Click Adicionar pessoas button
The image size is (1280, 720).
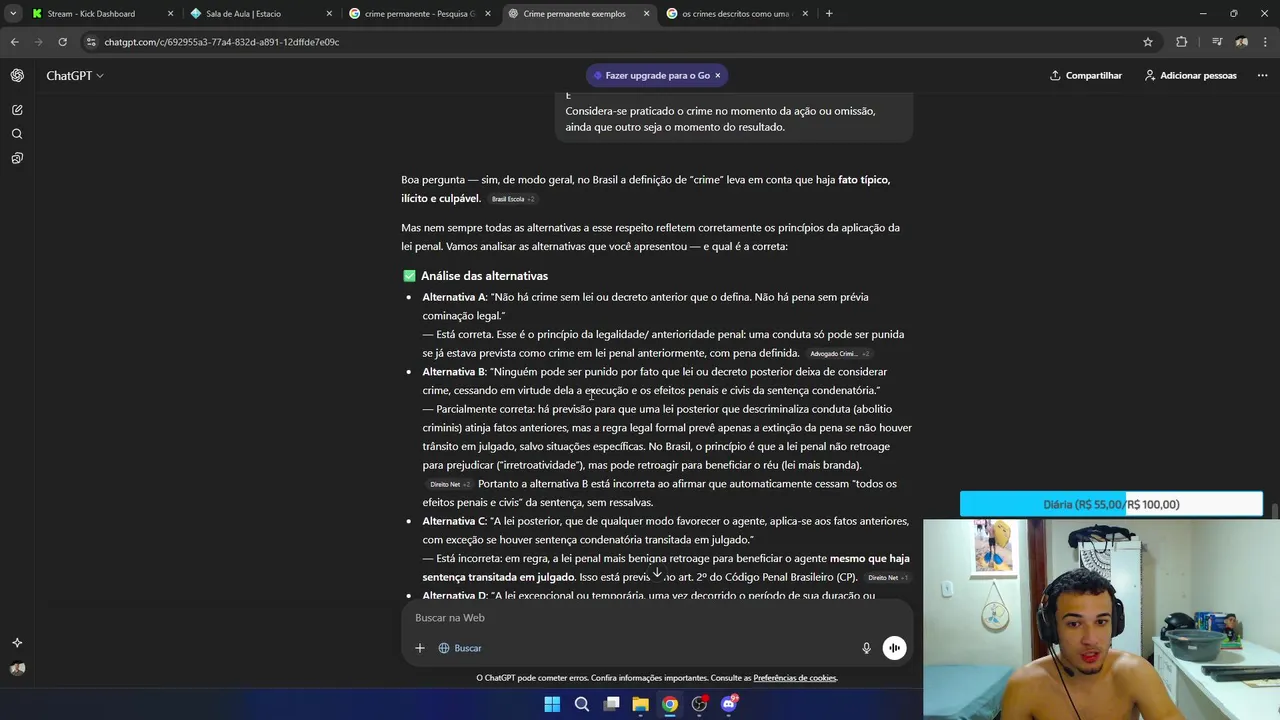click(x=1190, y=75)
